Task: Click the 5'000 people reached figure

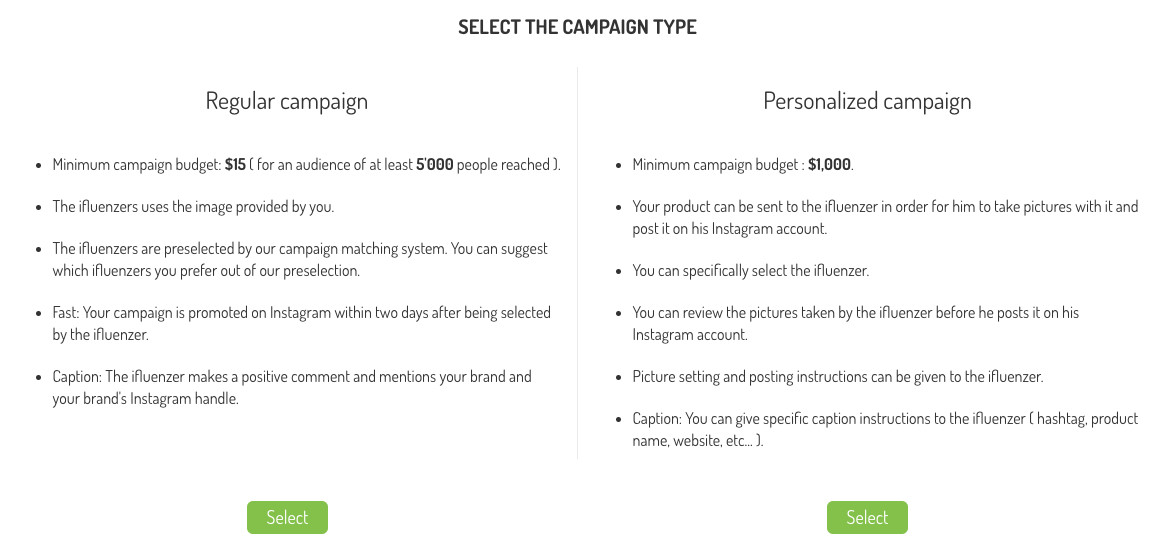Action: (434, 164)
